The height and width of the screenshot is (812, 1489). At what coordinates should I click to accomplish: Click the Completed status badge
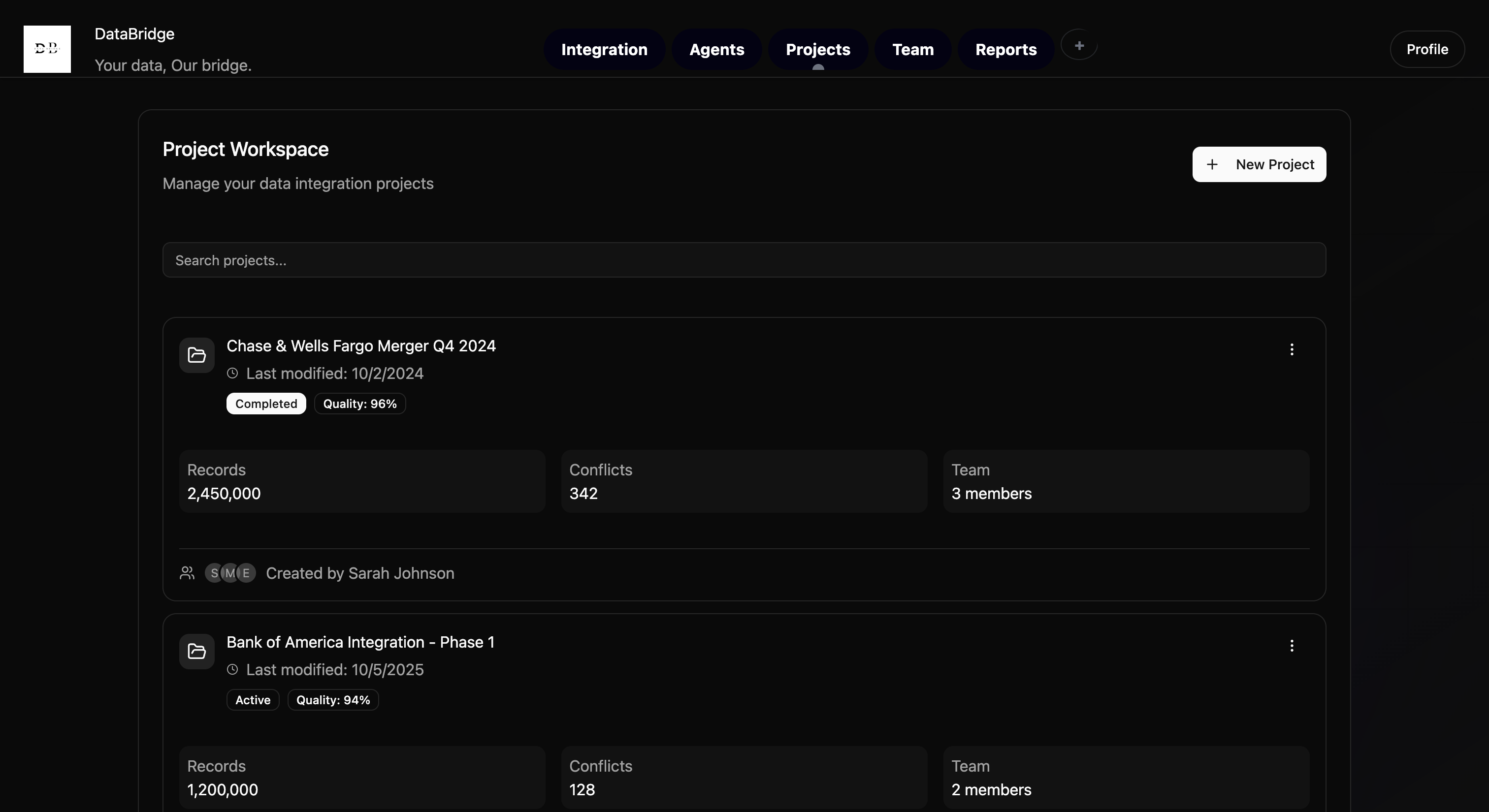(266, 404)
